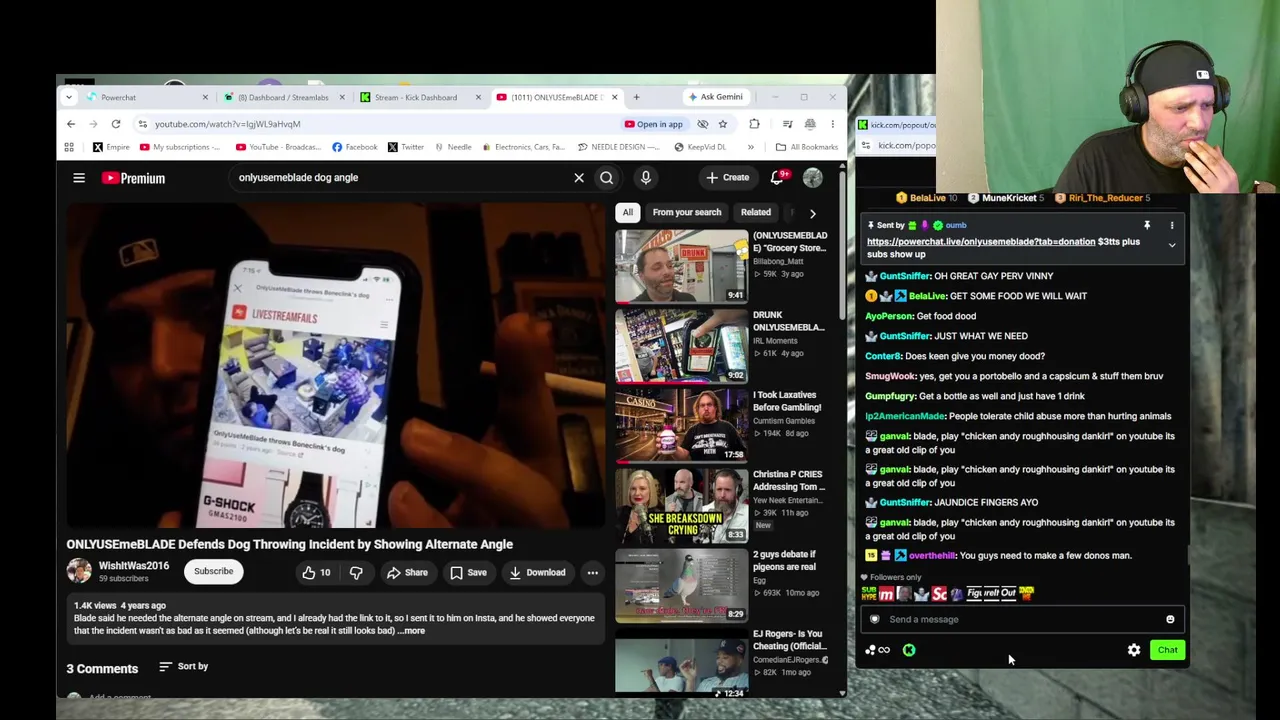
Task: Bookmark this page with the star icon
Action: pos(722,124)
